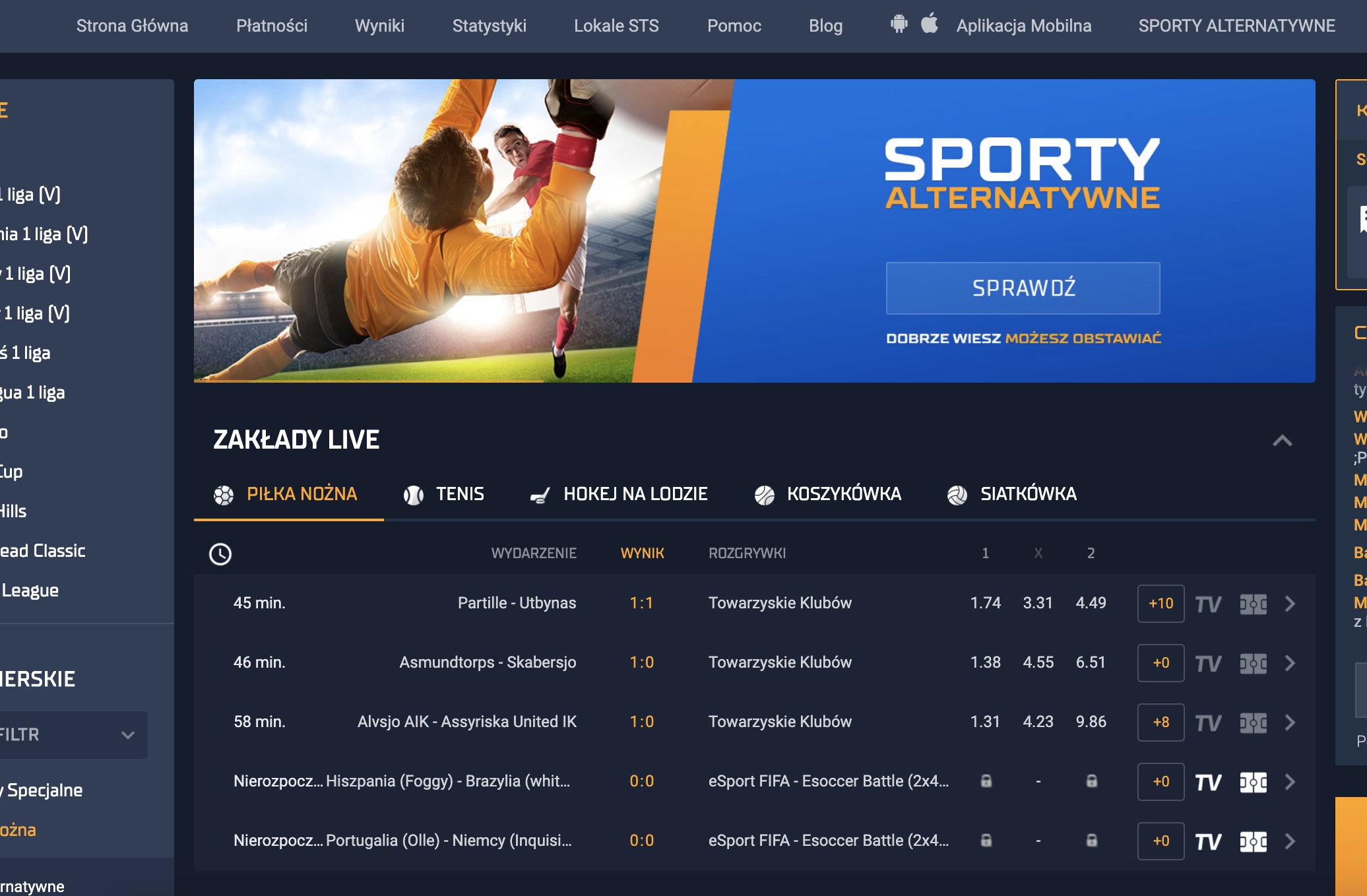This screenshot has width=1367, height=896.
Task: Open pitch tracker for Partille - Utbynas
Action: 1253,604
